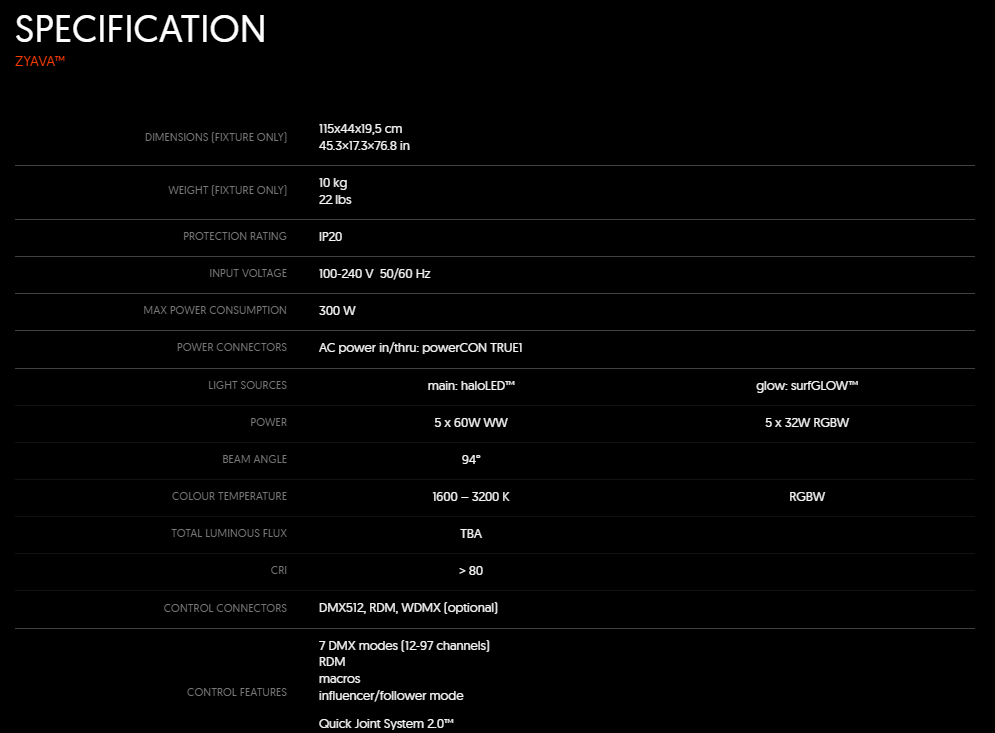This screenshot has height=733, width=995.
Task: Click the Quick Joint System 2.0 line
Action: tap(386, 724)
